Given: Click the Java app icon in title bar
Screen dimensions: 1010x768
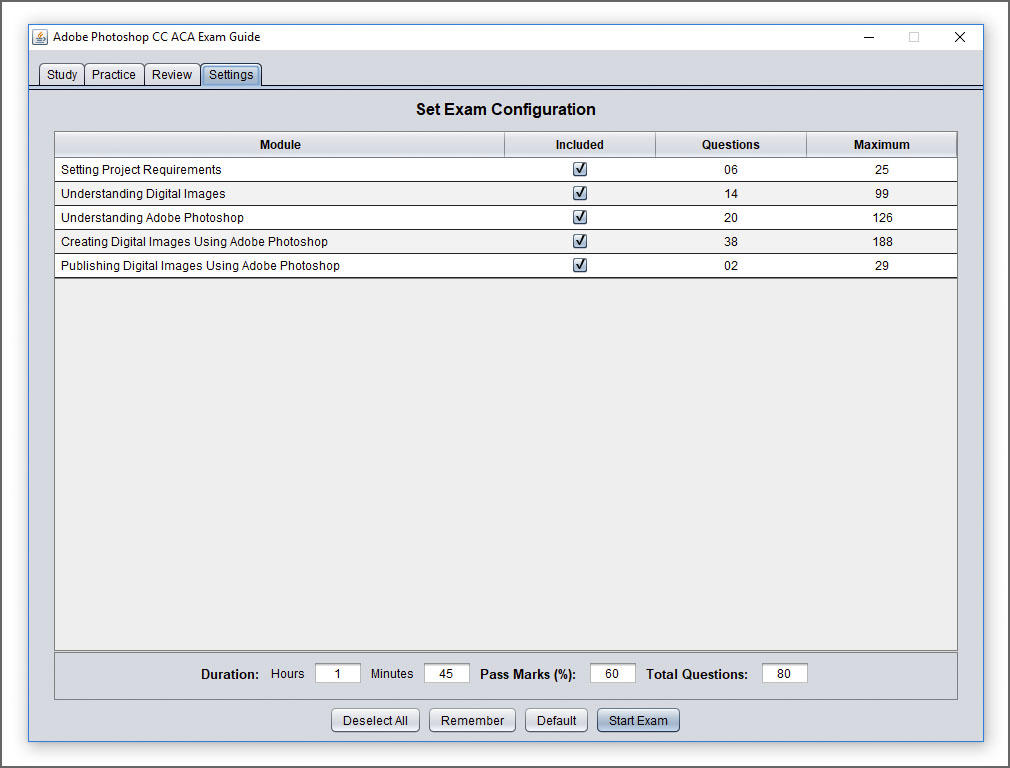Looking at the screenshot, I should point(40,37).
